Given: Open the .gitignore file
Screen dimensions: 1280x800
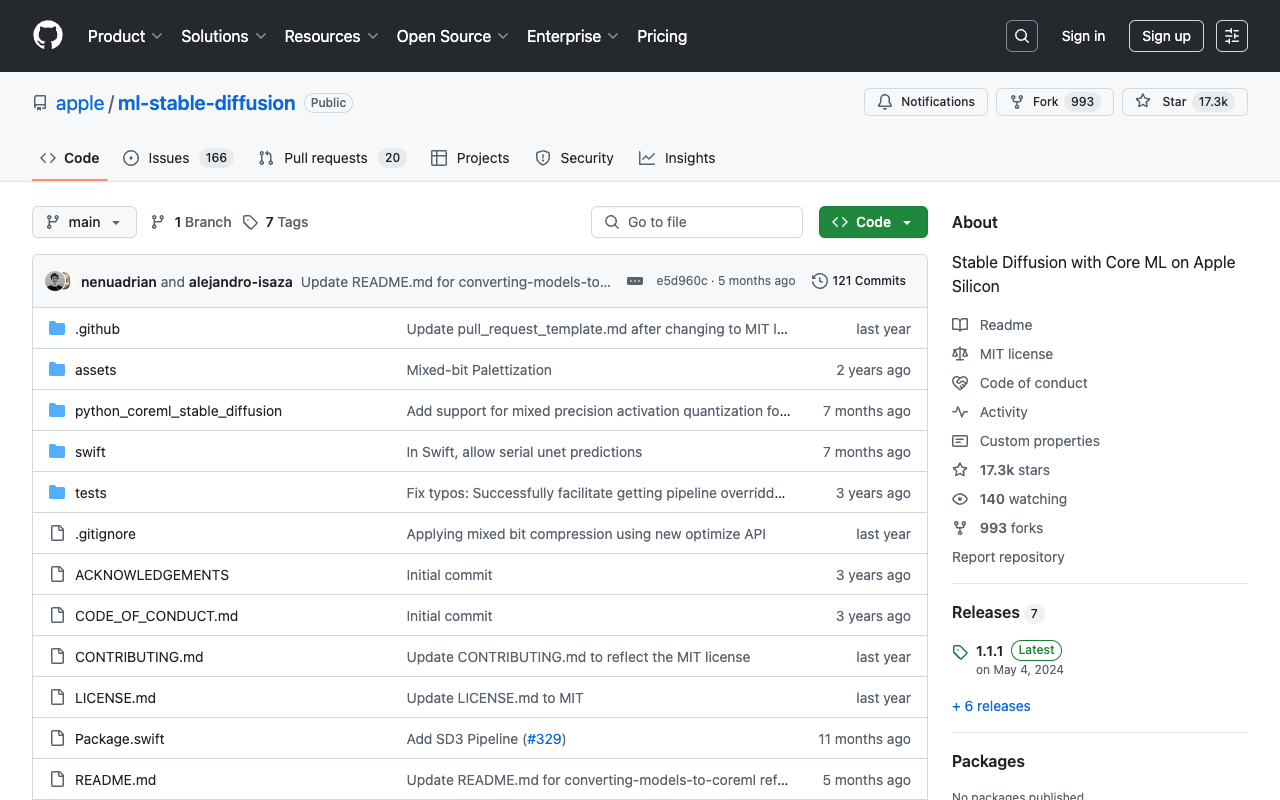Looking at the screenshot, I should (105, 534).
